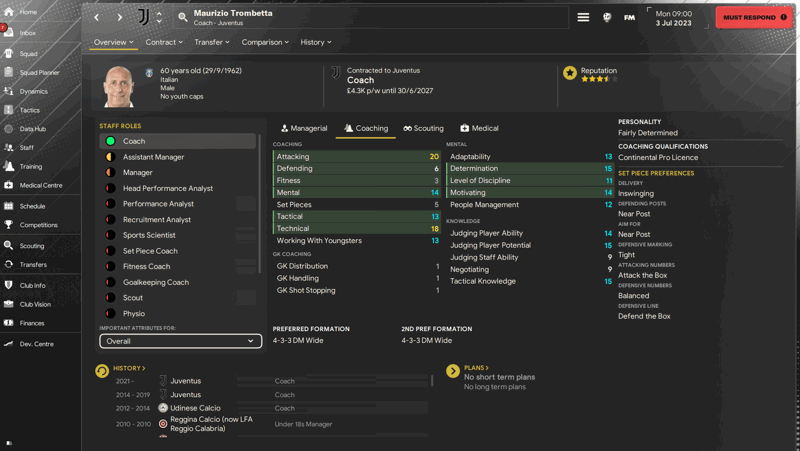Select the Assistant Manager staff role
The height and width of the screenshot is (451, 800).
pyautogui.click(x=178, y=157)
